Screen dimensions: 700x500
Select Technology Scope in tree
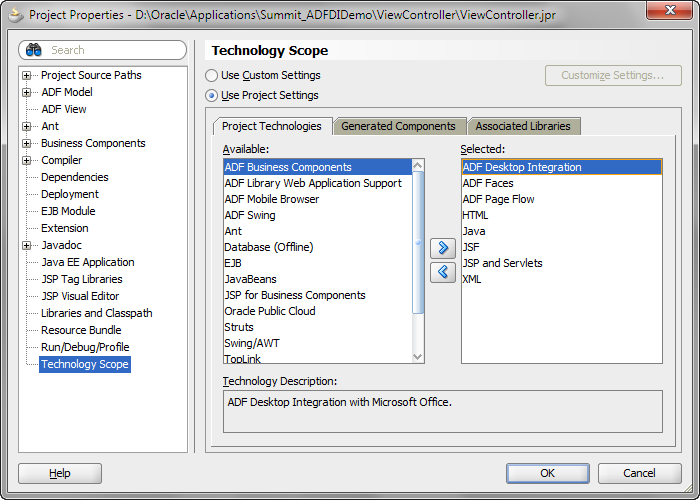(x=85, y=364)
